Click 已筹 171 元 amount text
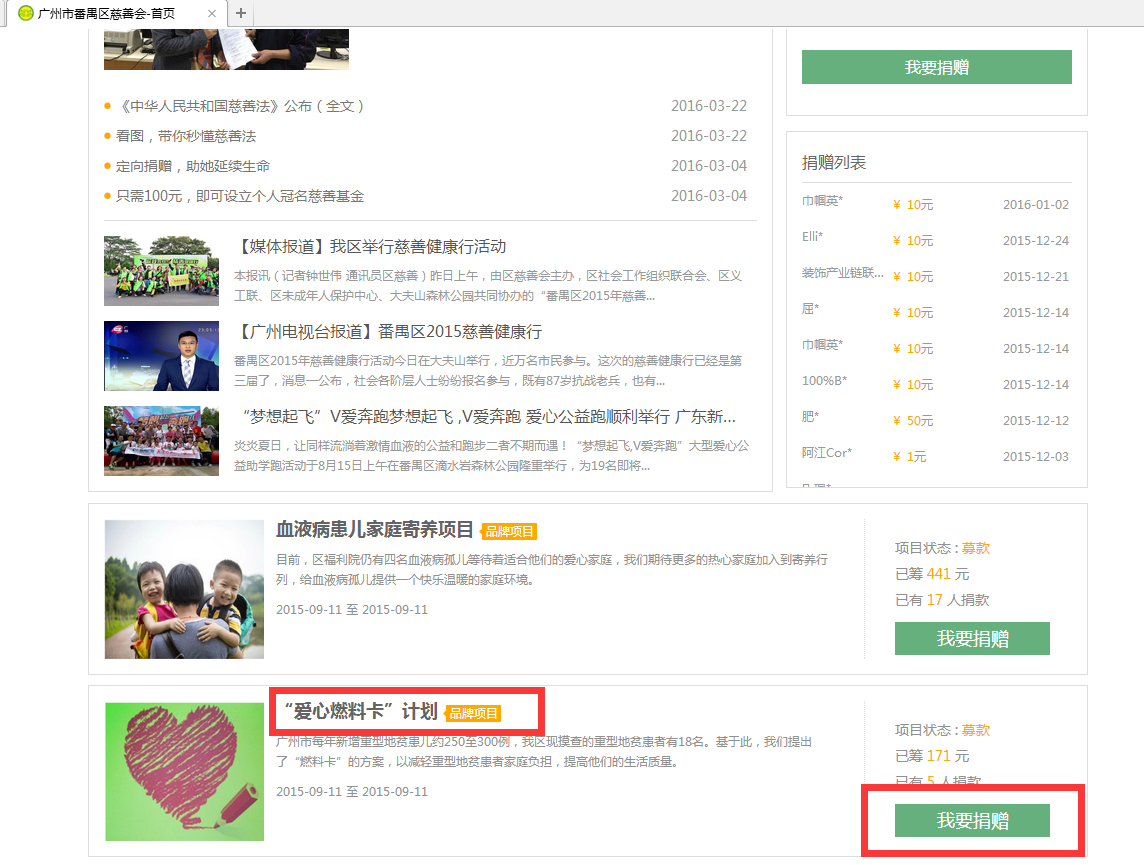1144x865 pixels. (x=932, y=756)
